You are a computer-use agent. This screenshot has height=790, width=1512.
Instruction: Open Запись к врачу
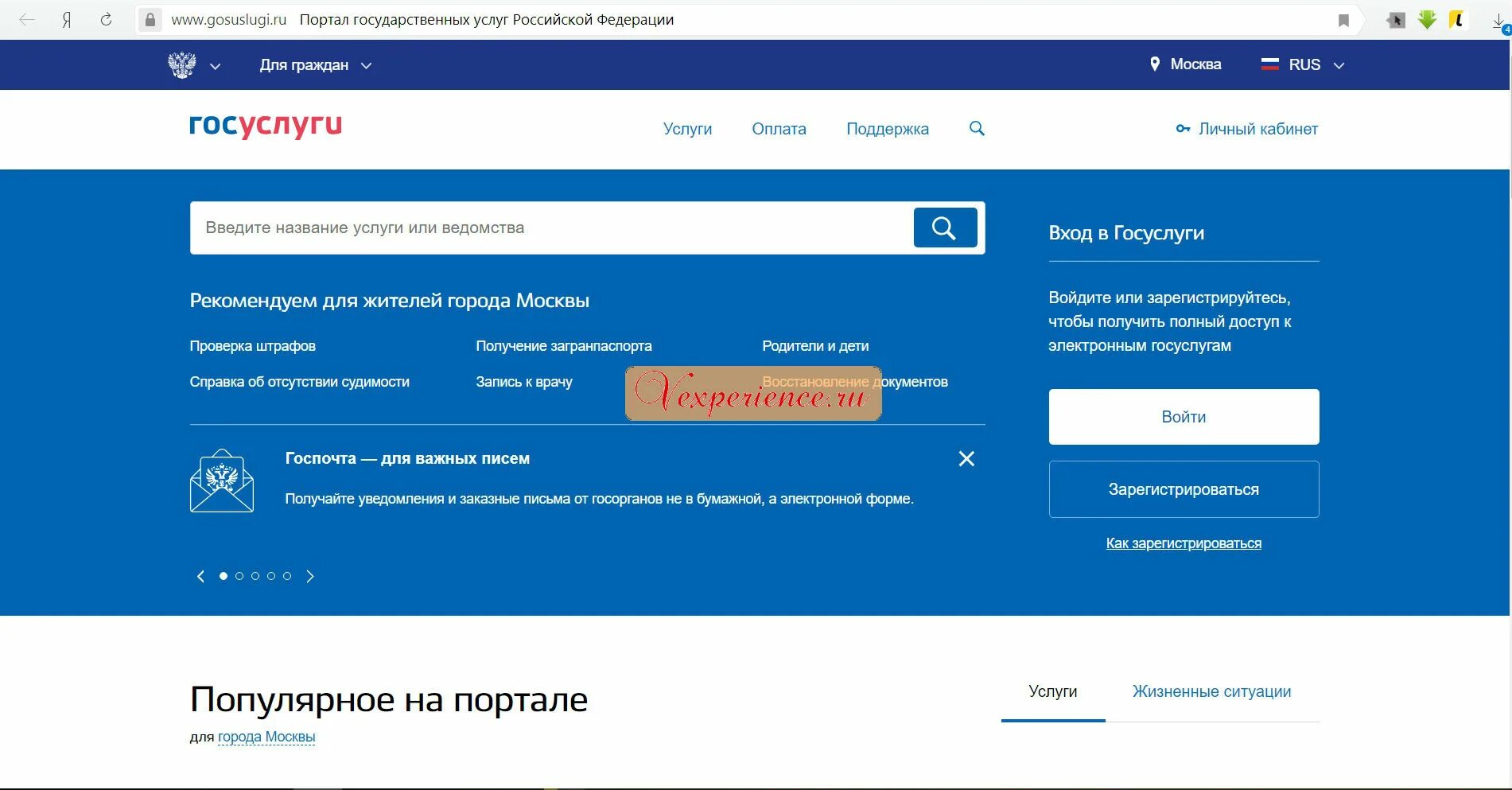(x=524, y=382)
